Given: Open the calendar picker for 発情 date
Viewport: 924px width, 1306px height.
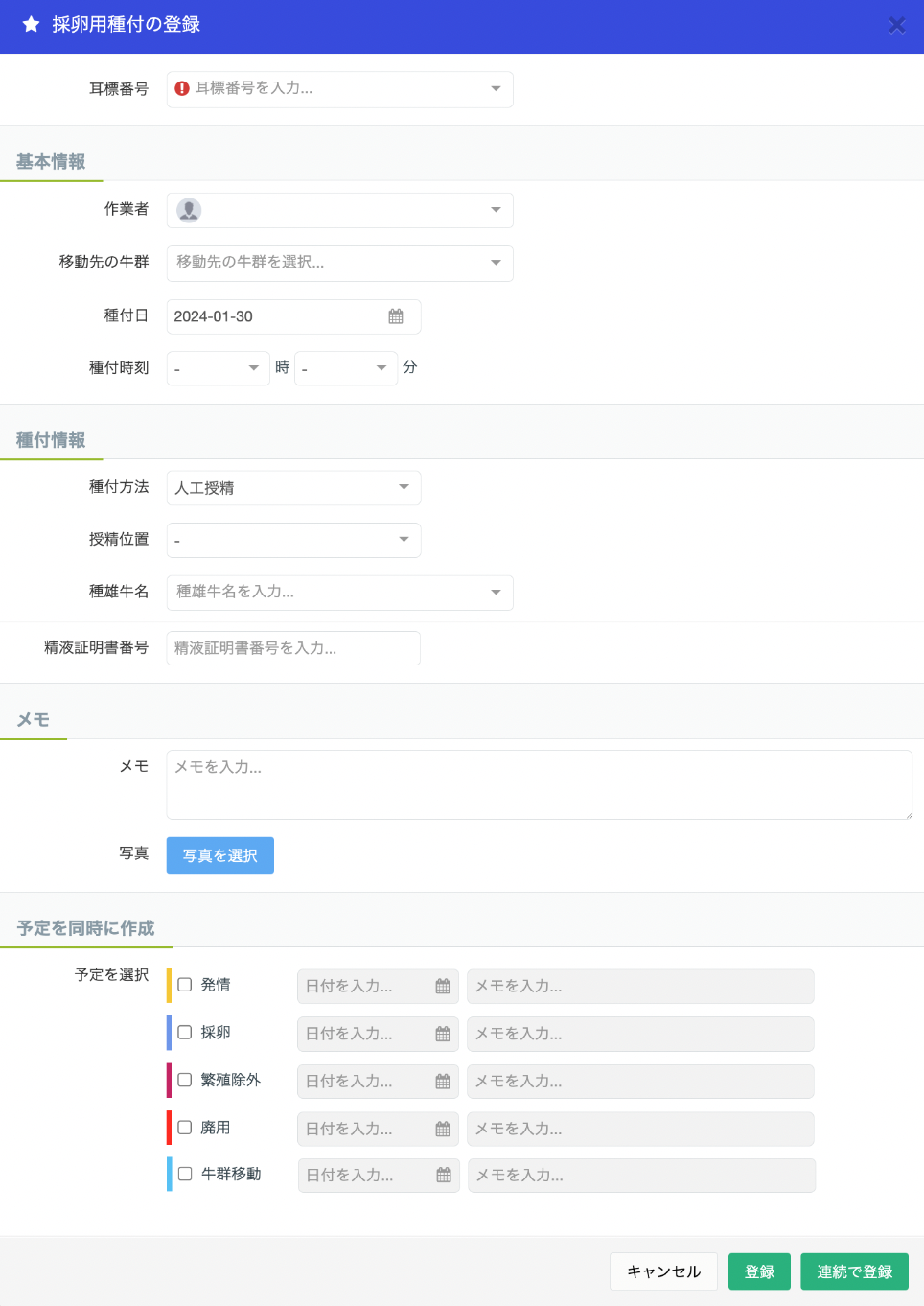Looking at the screenshot, I should tap(443, 986).
